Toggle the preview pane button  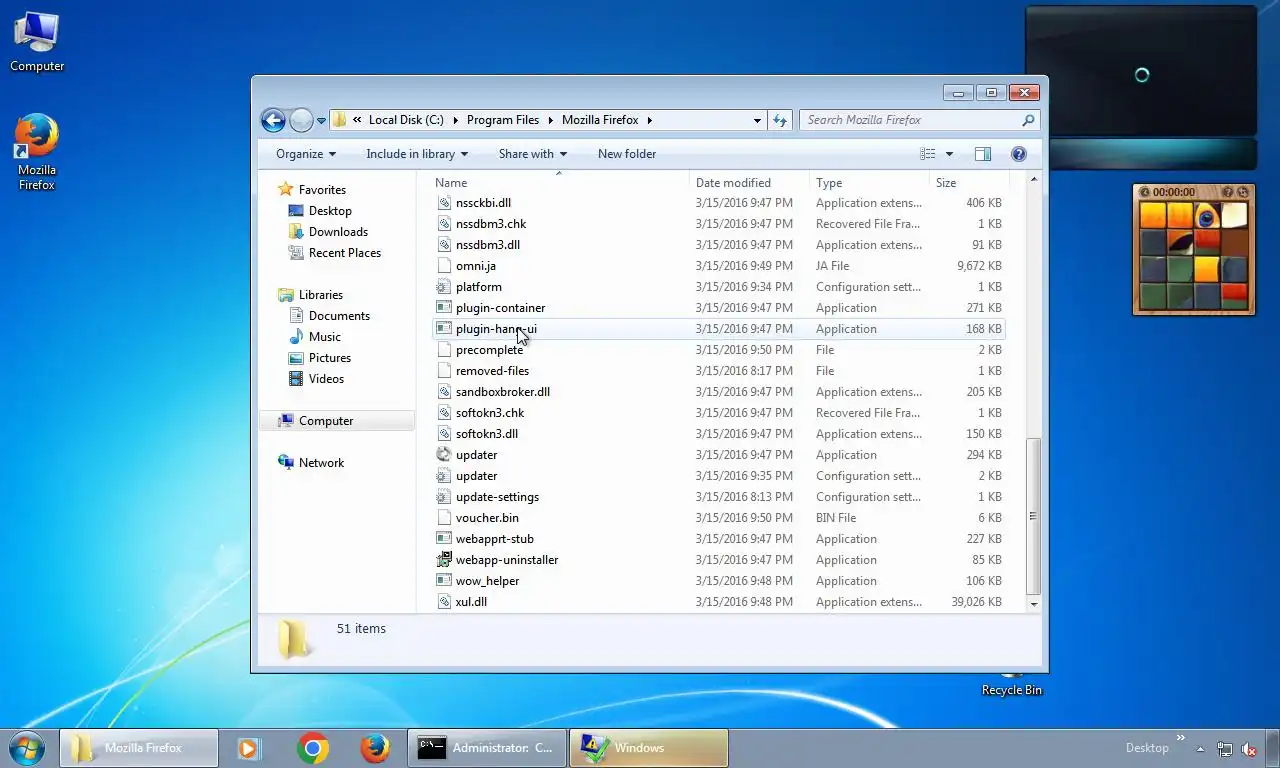pos(983,154)
